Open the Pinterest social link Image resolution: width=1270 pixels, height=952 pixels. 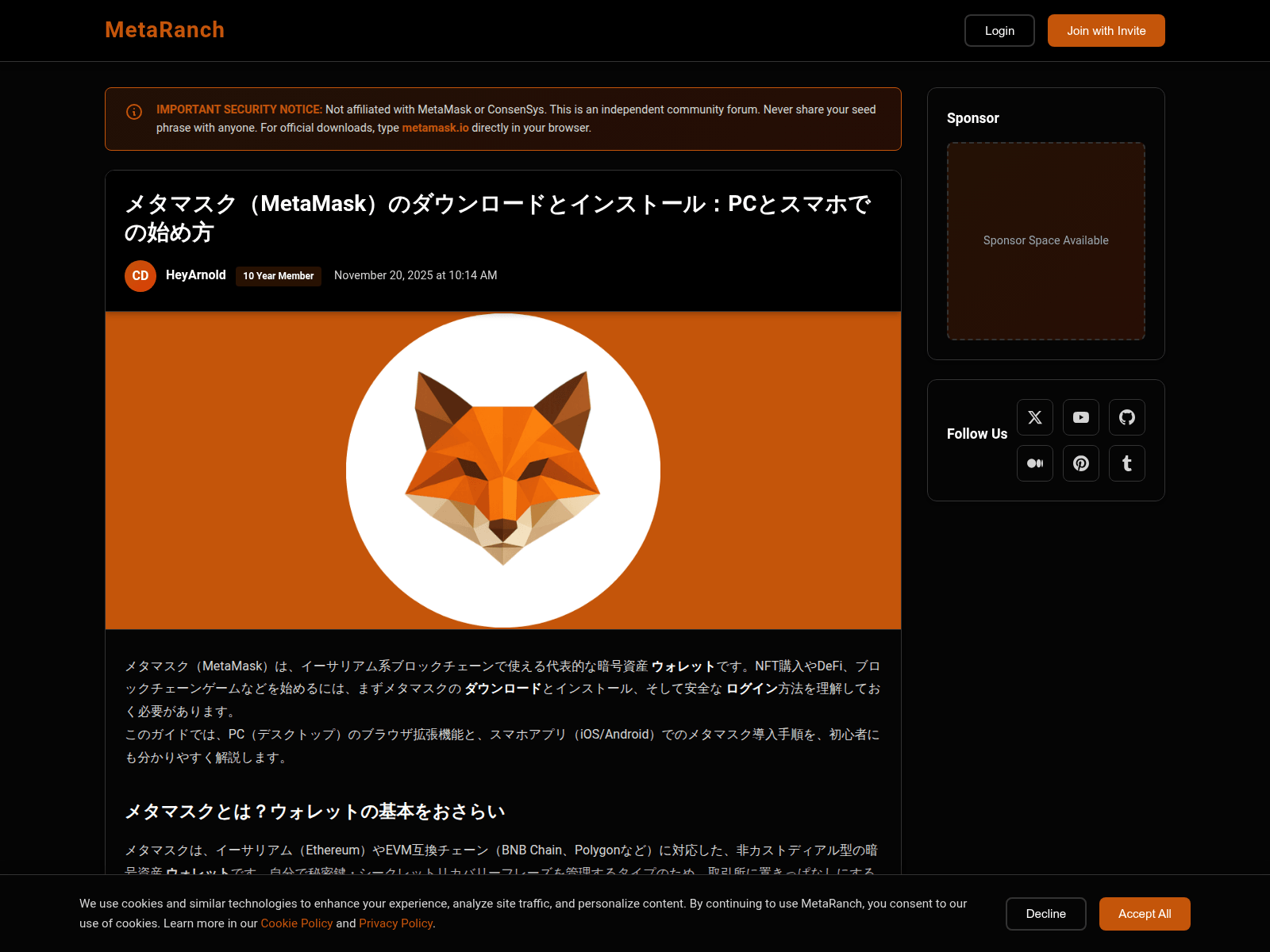pos(1081,463)
